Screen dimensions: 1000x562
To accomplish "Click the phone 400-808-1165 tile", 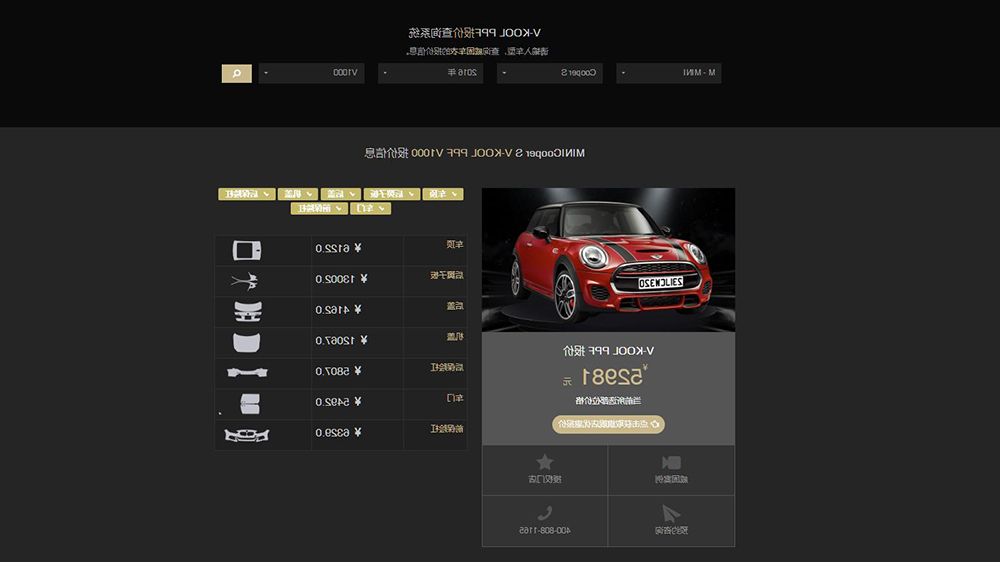I will click(x=545, y=521).
